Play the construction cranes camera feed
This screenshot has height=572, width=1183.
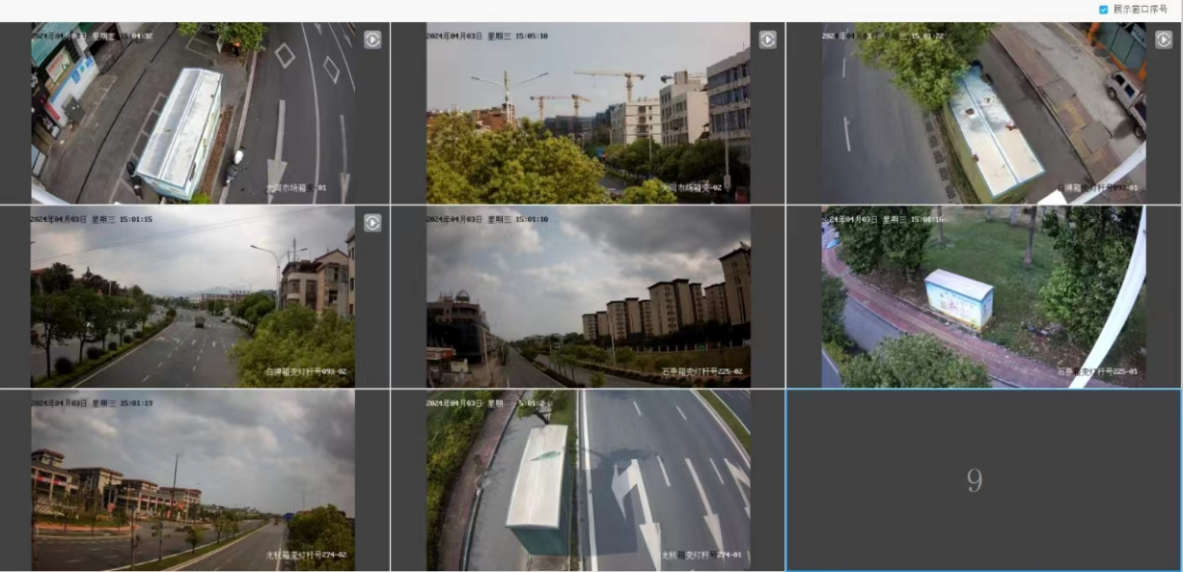[x=767, y=39]
